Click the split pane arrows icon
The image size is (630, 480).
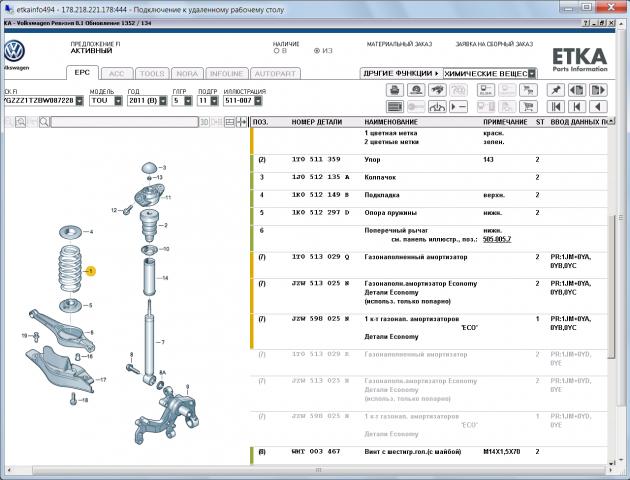[x=241, y=122]
